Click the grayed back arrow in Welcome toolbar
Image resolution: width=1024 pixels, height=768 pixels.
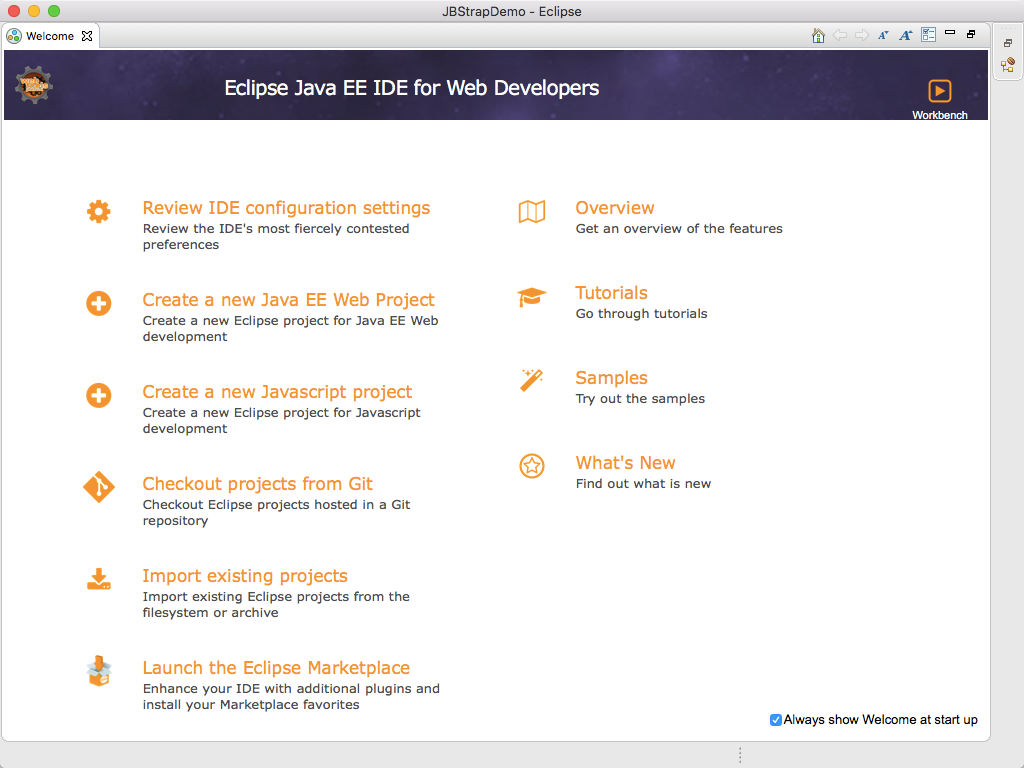(x=840, y=35)
